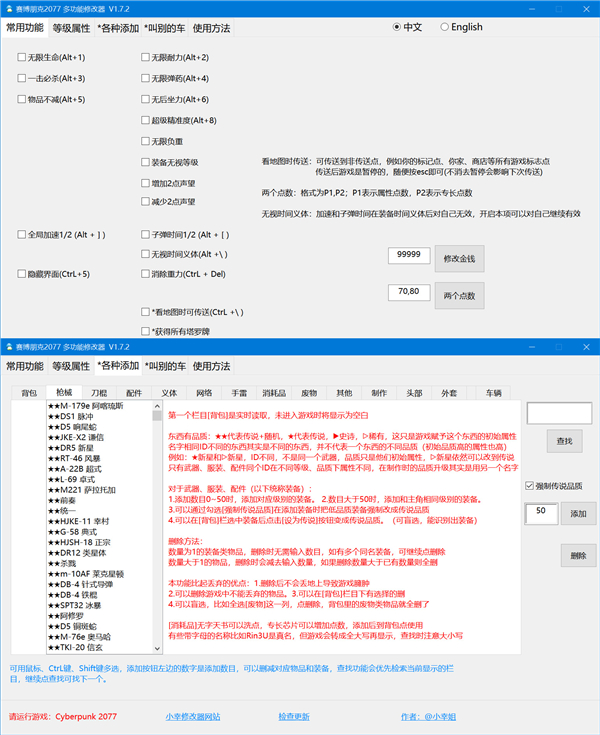The image size is (600, 735).
Task: Toggle 减少2点声望 checkbox
Action: (x=145, y=202)
